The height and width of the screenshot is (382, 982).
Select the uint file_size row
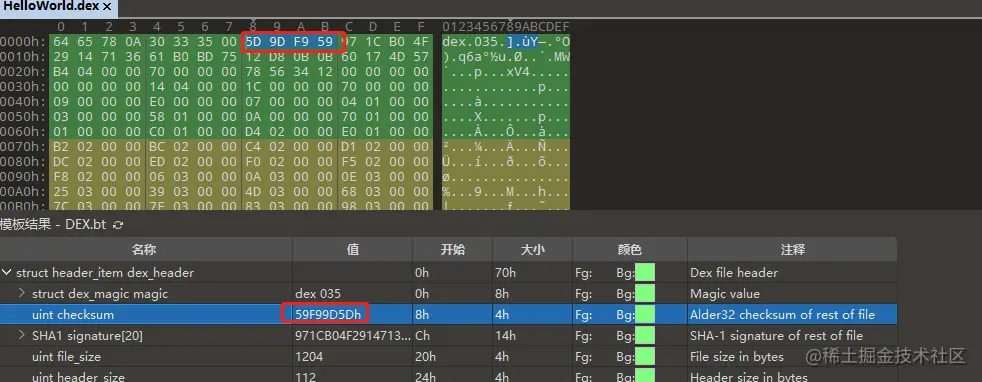point(448,357)
